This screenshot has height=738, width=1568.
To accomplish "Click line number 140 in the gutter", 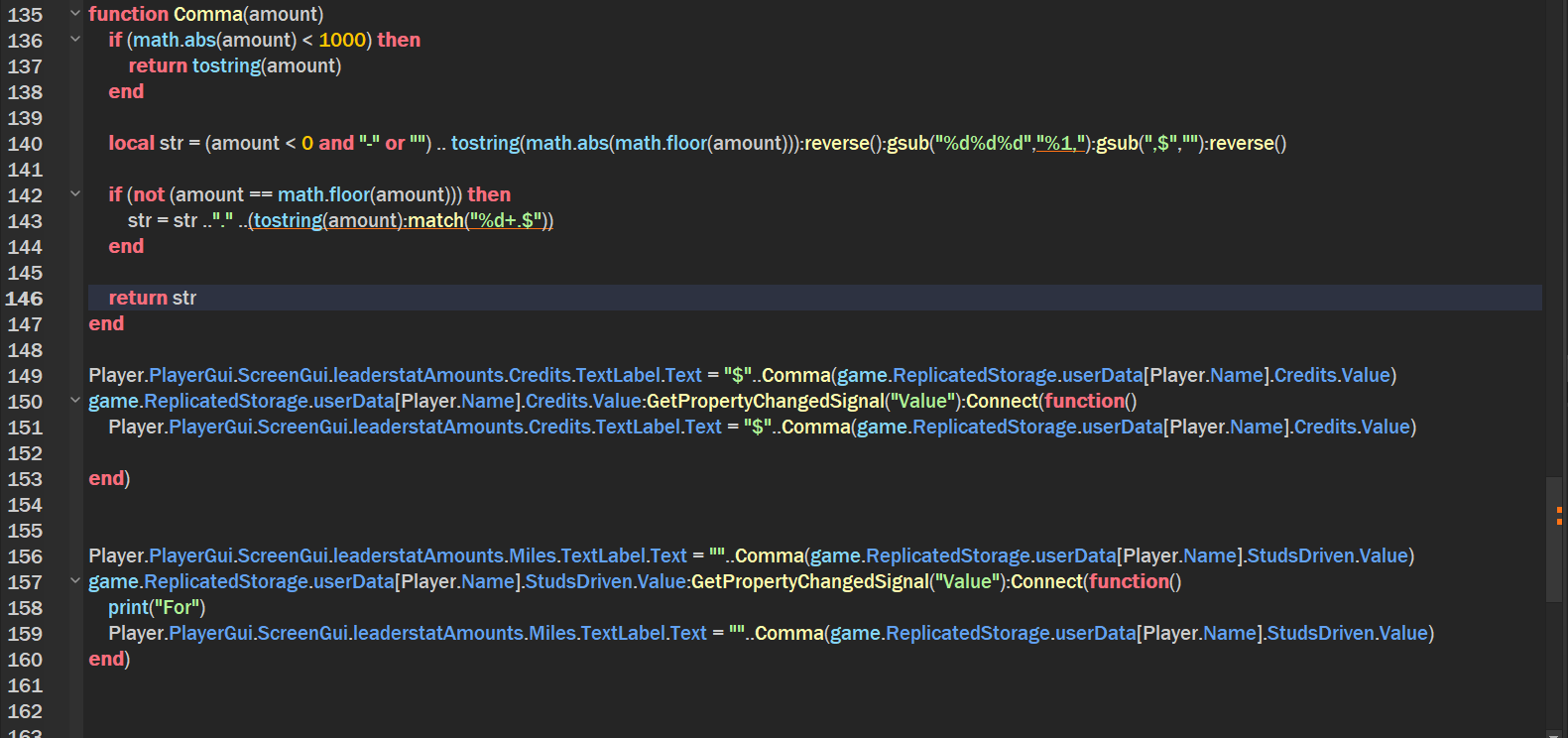I will pos(25,144).
